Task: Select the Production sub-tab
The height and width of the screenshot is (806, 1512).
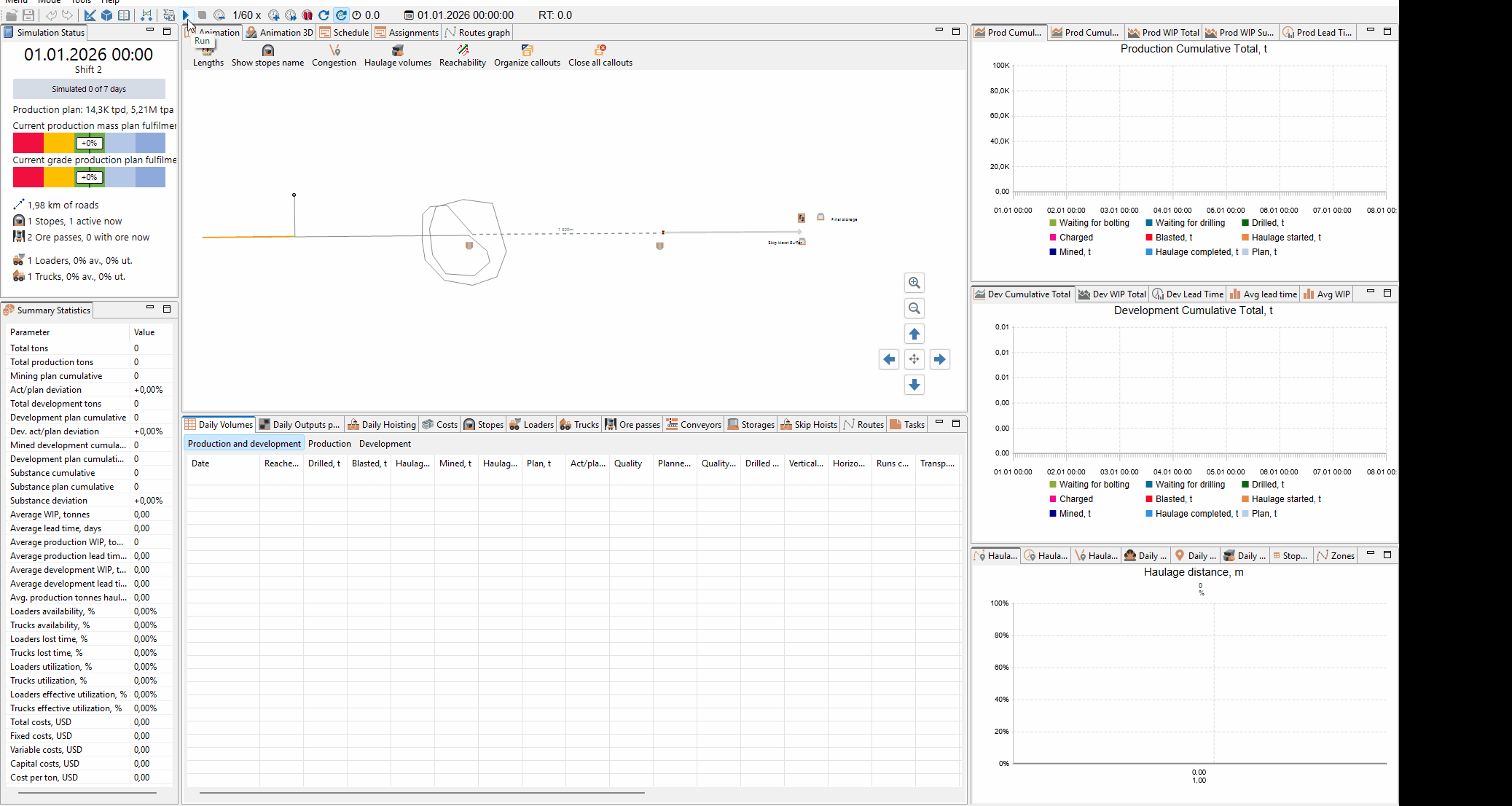Action: click(x=329, y=443)
